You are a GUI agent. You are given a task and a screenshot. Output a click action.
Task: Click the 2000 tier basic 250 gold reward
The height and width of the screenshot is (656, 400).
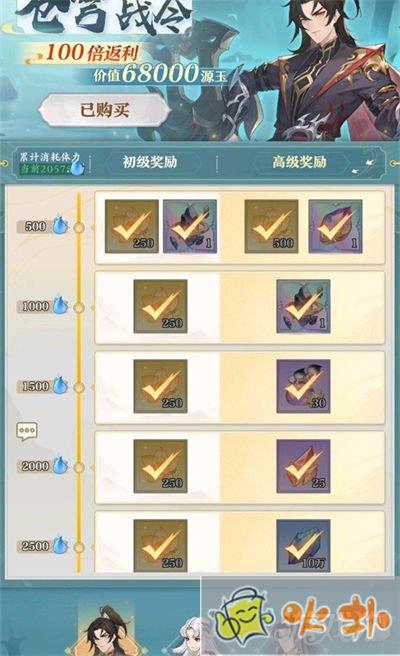click(160, 466)
